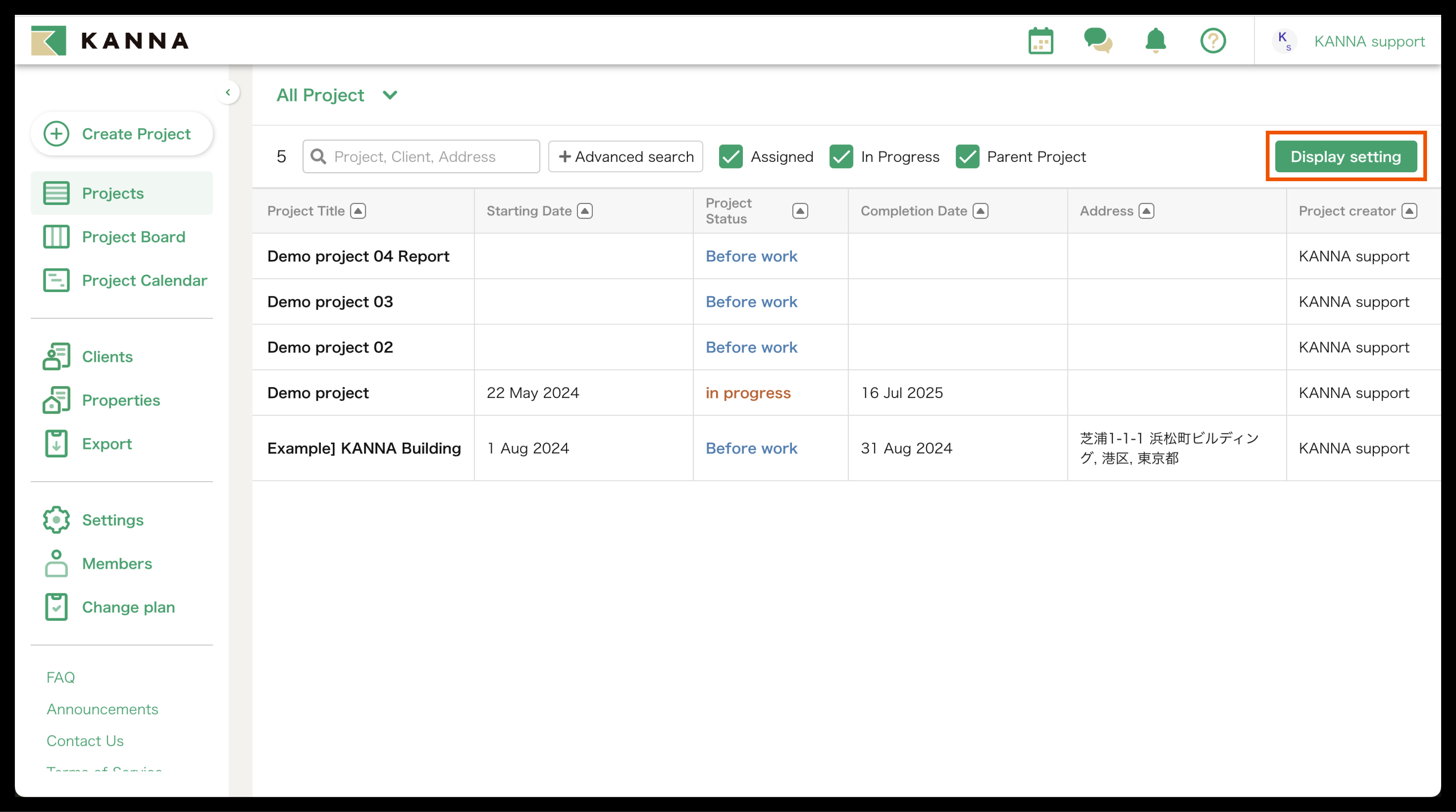
Task: Open the Announcements link
Action: [102, 708]
